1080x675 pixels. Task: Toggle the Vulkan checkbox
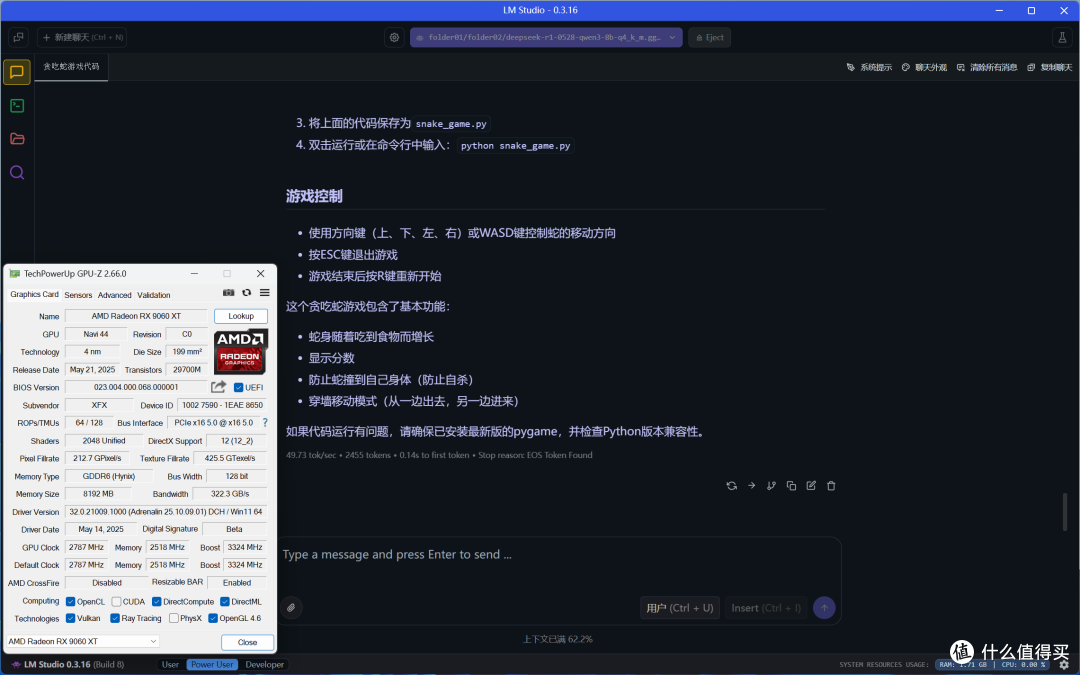click(x=70, y=618)
